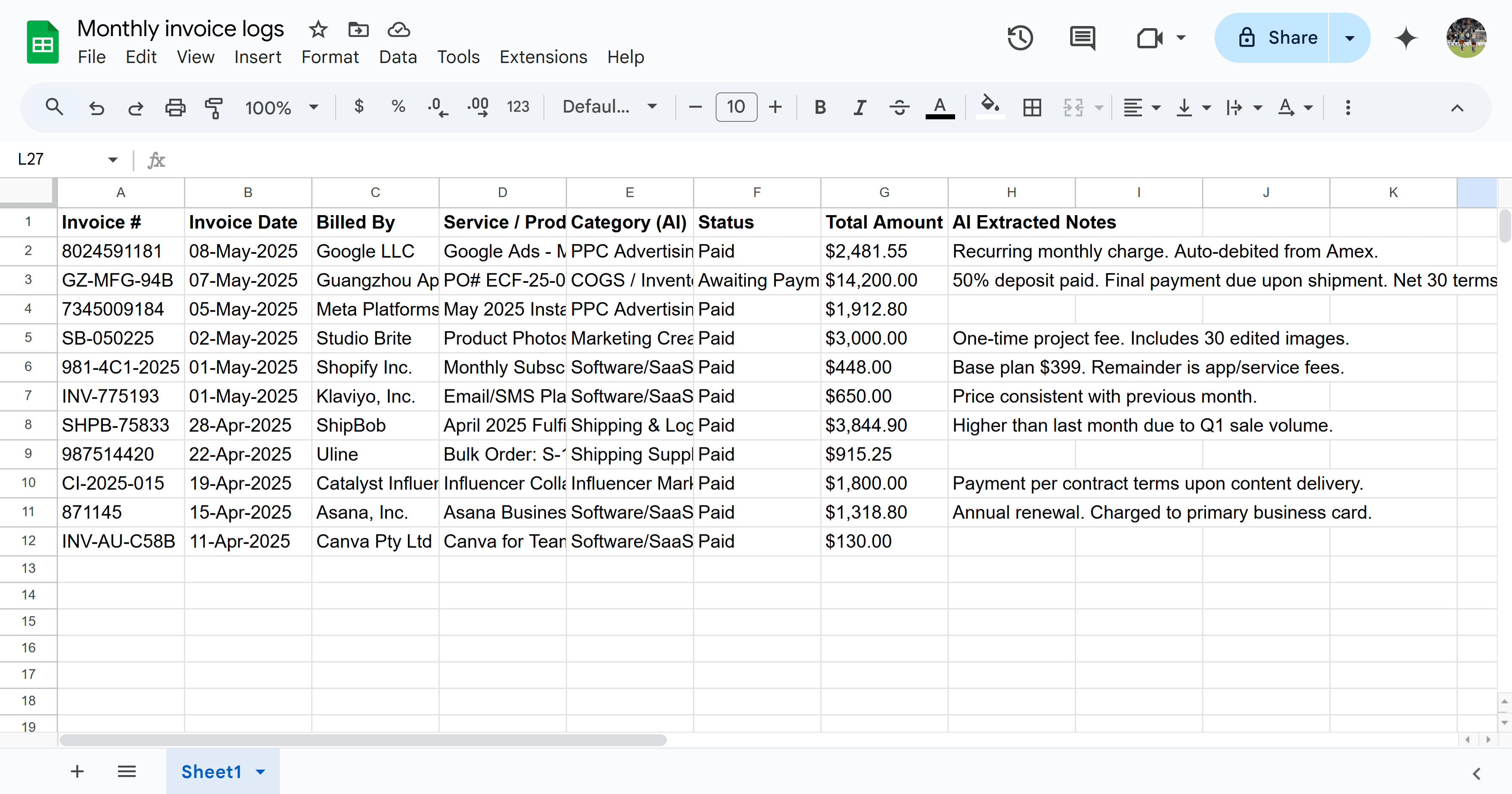
Task: Click into the formula bar
Action: pyautogui.click(x=833, y=159)
